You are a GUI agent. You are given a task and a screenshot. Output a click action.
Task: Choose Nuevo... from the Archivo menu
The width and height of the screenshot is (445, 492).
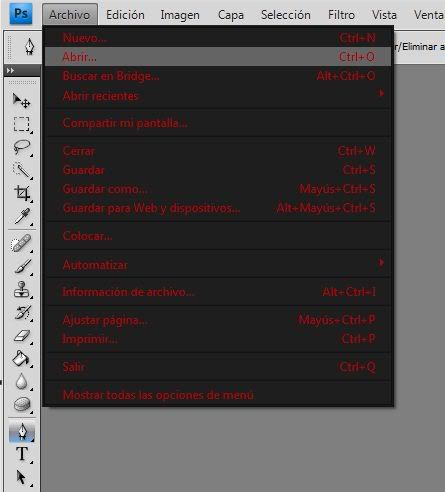[218, 38]
